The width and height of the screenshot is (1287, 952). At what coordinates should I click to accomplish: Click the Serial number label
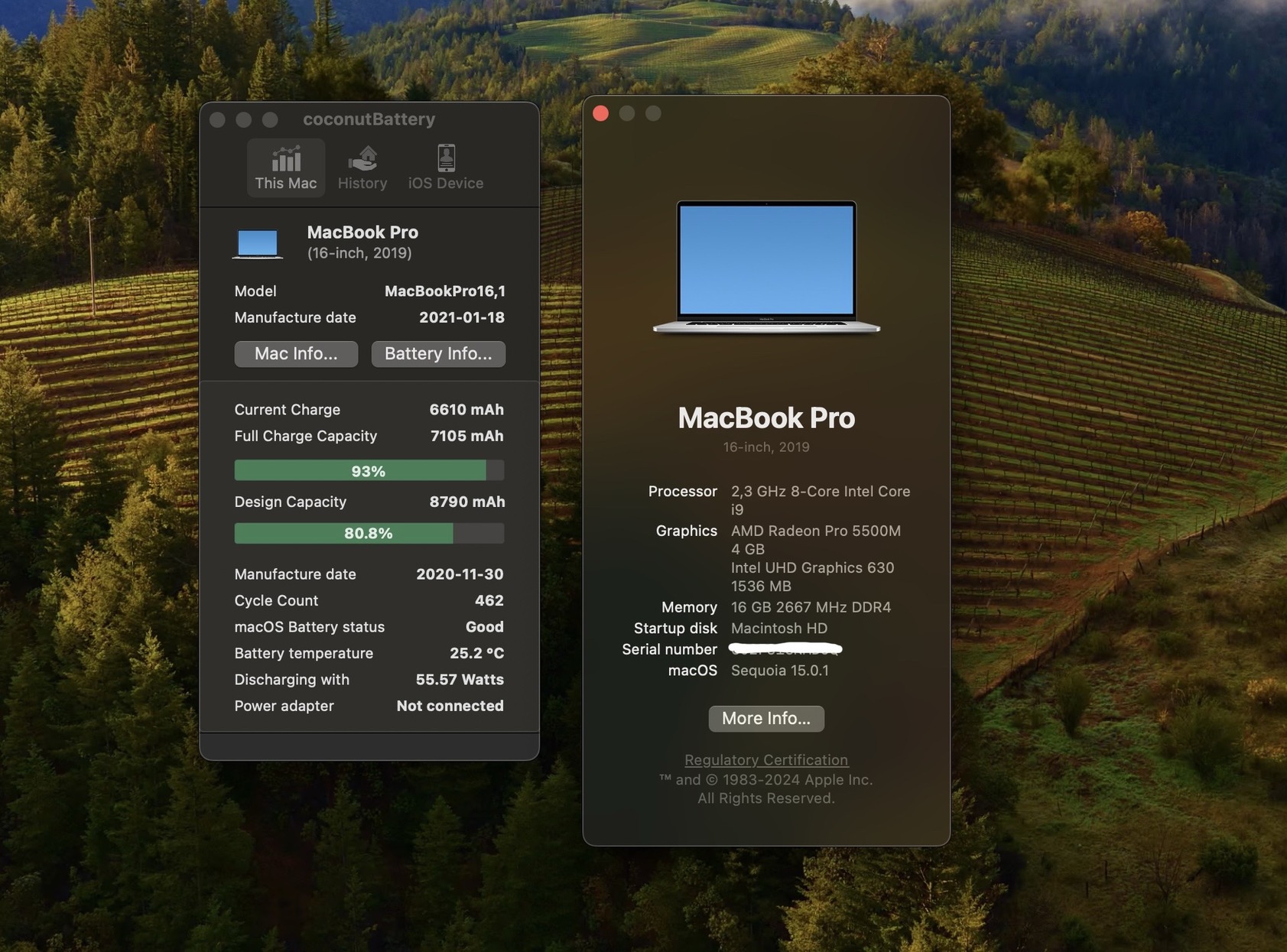click(669, 649)
